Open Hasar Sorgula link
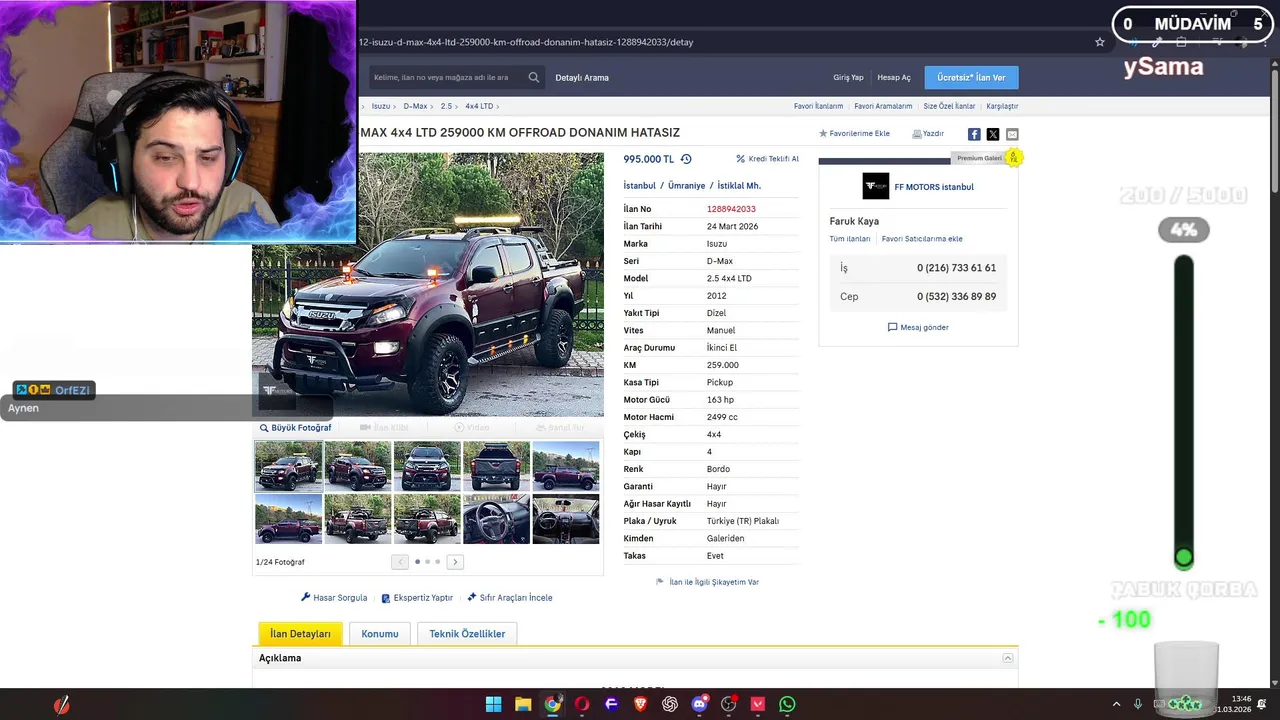Viewport: 1280px width, 720px height. tap(334, 598)
